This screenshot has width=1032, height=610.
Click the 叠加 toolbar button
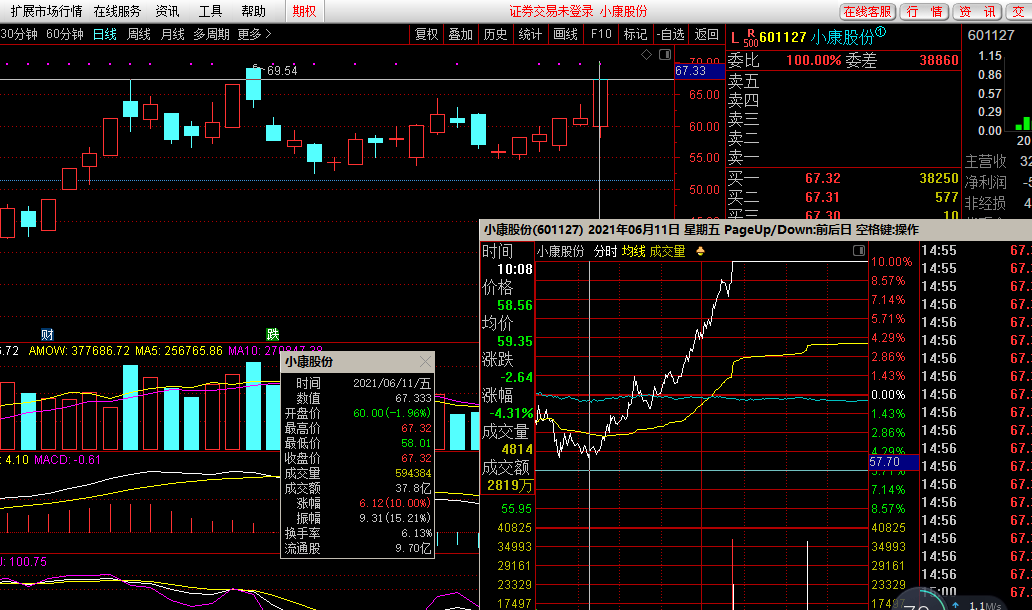click(461, 34)
